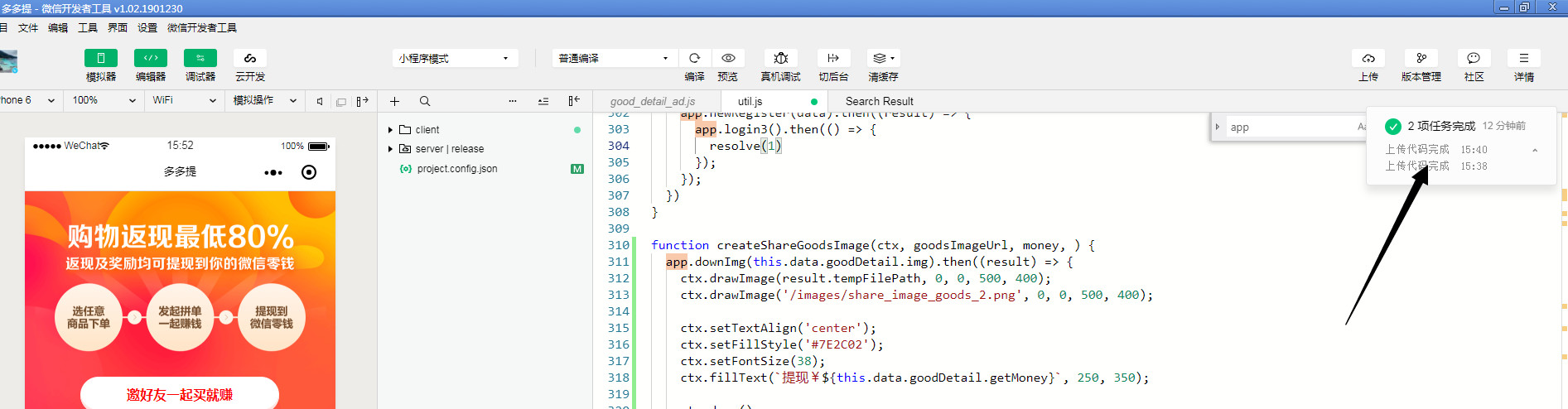The height and width of the screenshot is (409, 1568).
Task: Click the file tree more options ellipsis
Action: click(x=513, y=101)
